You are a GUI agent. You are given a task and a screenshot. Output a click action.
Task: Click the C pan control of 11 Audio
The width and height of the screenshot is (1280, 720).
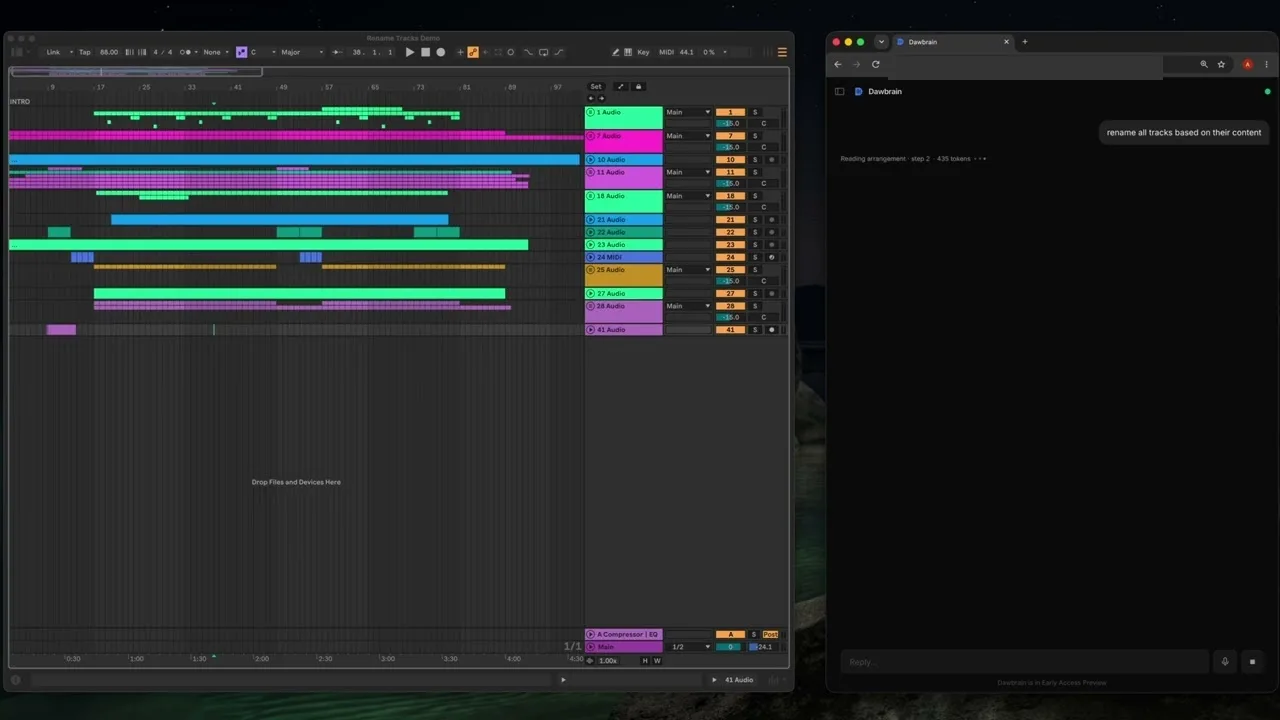point(763,184)
